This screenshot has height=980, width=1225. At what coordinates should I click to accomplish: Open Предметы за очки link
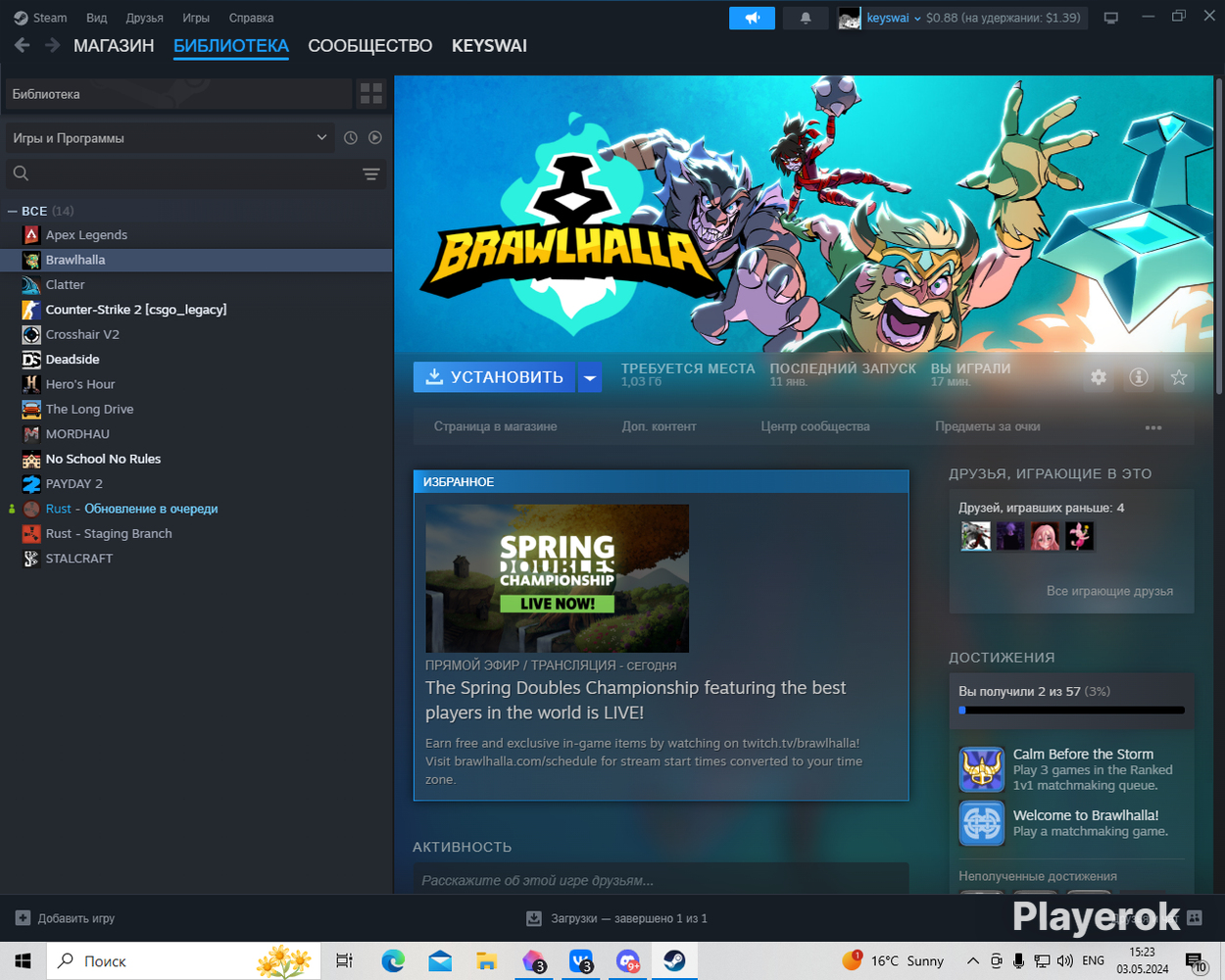[x=988, y=426]
